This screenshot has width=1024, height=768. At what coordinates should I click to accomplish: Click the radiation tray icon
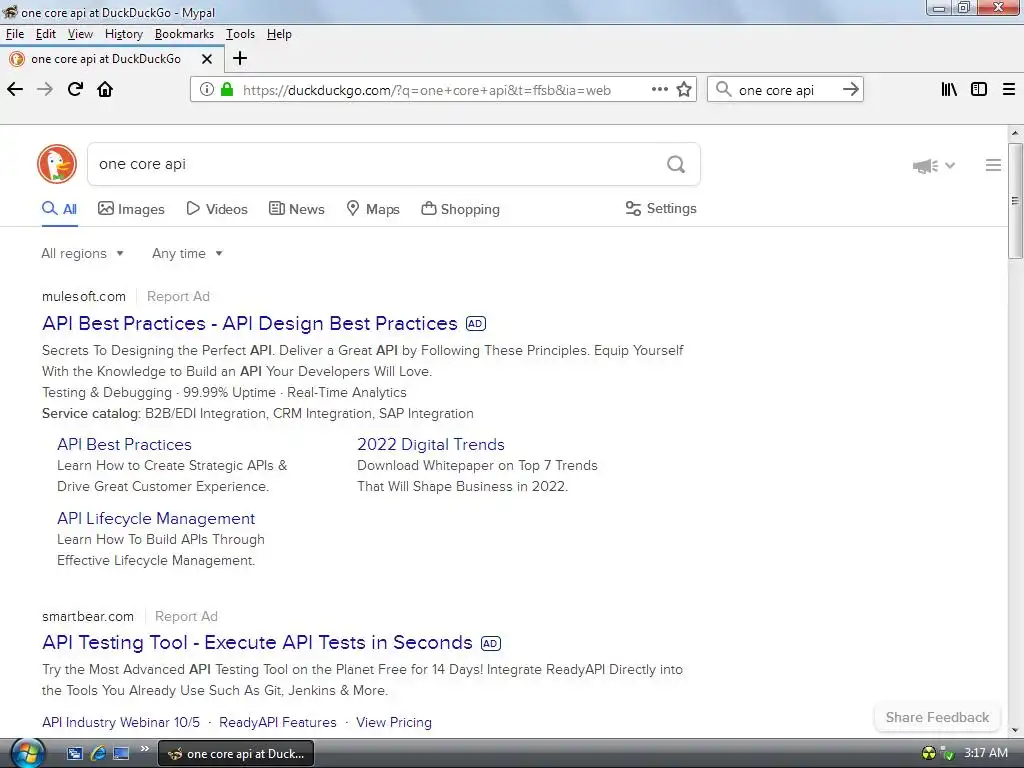(928, 753)
